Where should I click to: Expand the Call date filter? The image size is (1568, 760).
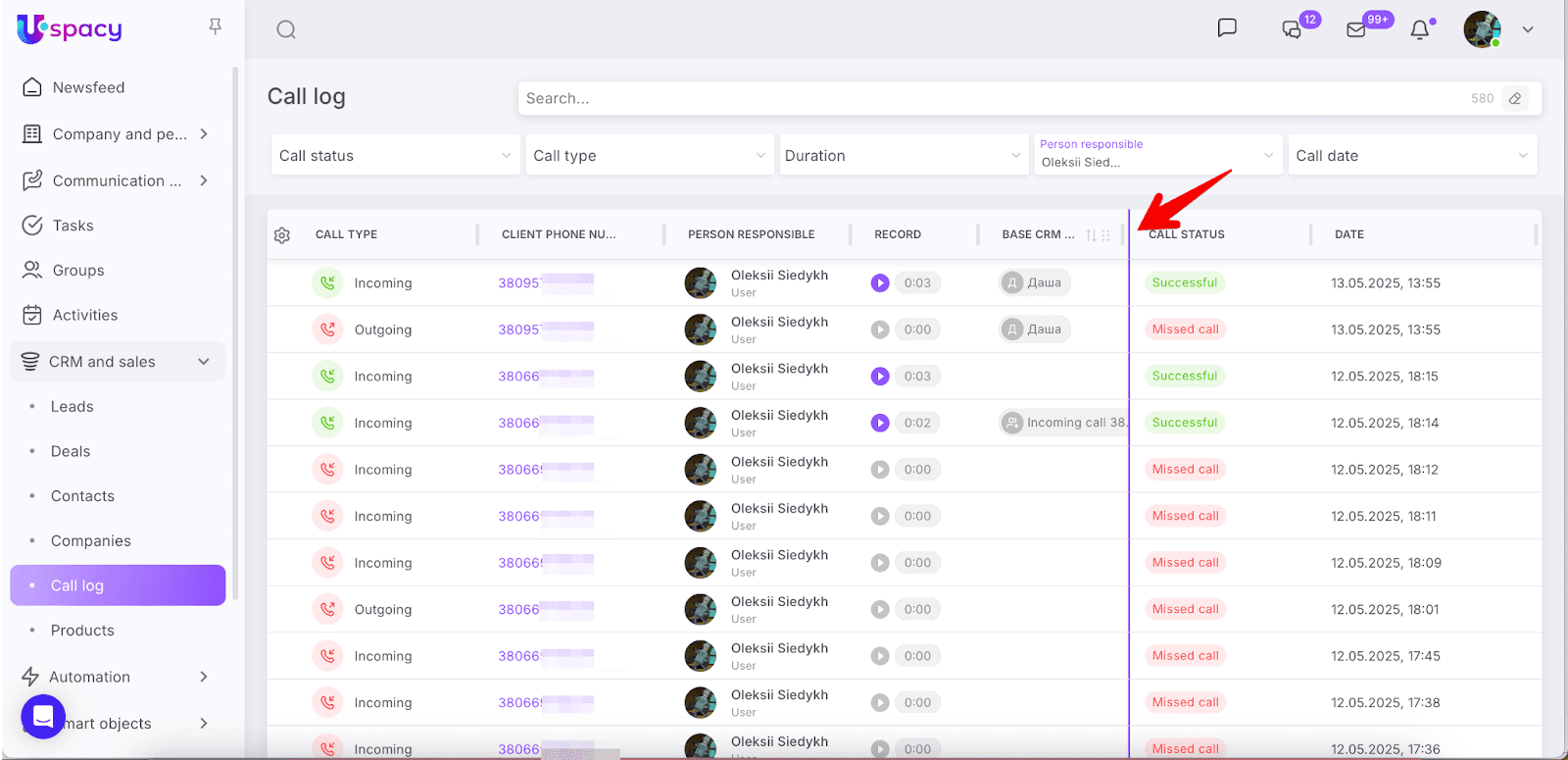tap(1411, 156)
